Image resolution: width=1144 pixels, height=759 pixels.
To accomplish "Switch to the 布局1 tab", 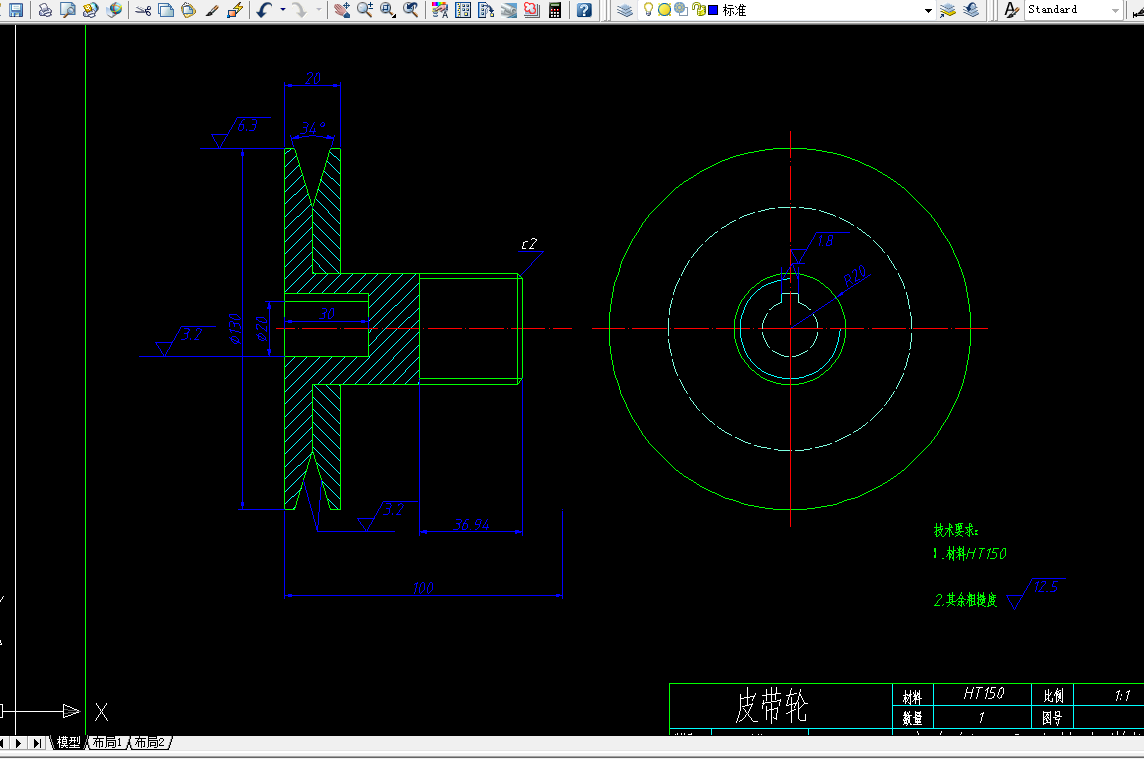I will pyautogui.click(x=107, y=742).
